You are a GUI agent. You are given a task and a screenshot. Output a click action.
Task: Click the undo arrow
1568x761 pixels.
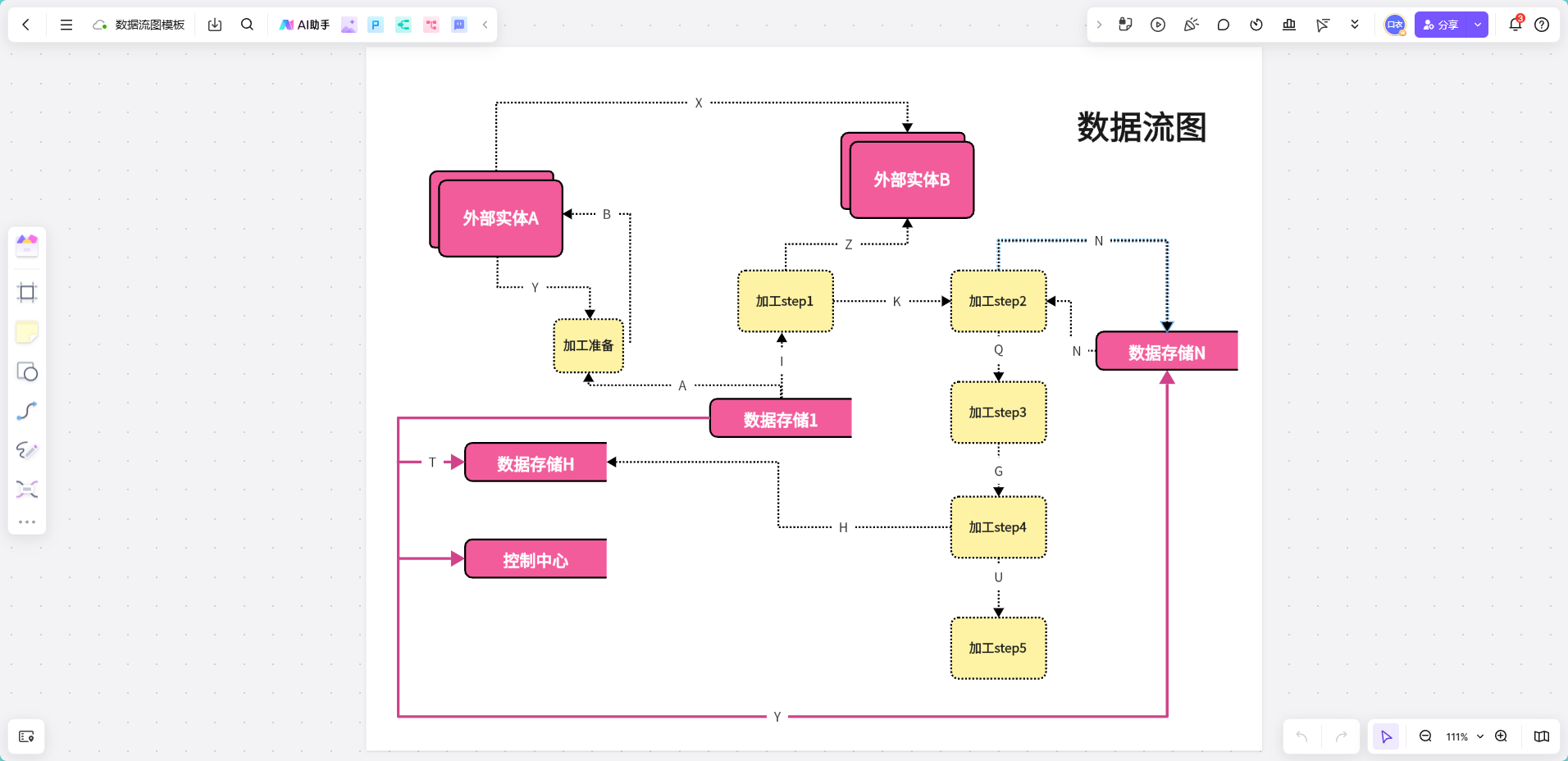pyautogui.click(x=1301, y=736)
